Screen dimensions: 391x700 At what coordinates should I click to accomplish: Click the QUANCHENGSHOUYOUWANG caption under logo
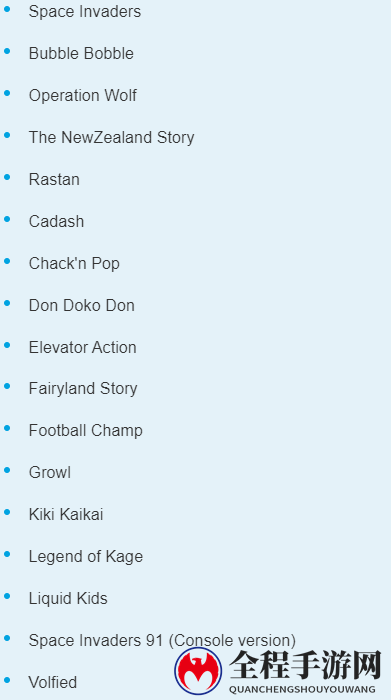click(302, 690)
